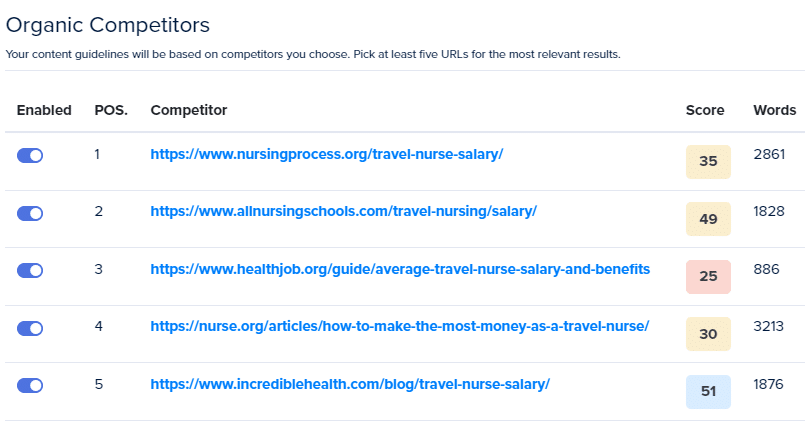This screenshot has width=805, height=426.
Task: Toggle the healthjob.org competitor switch
Action: 30,270
